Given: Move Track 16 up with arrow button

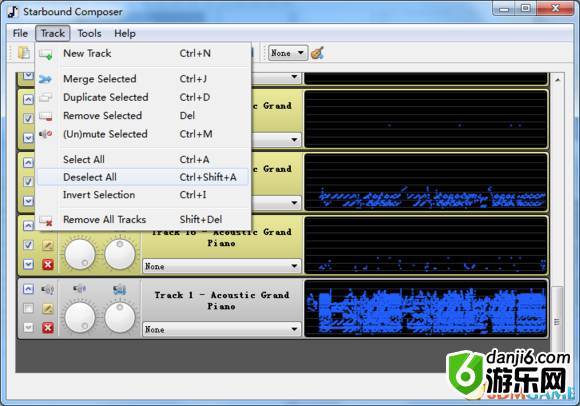Looking at the screenshot, I should (x=28, y=226).
